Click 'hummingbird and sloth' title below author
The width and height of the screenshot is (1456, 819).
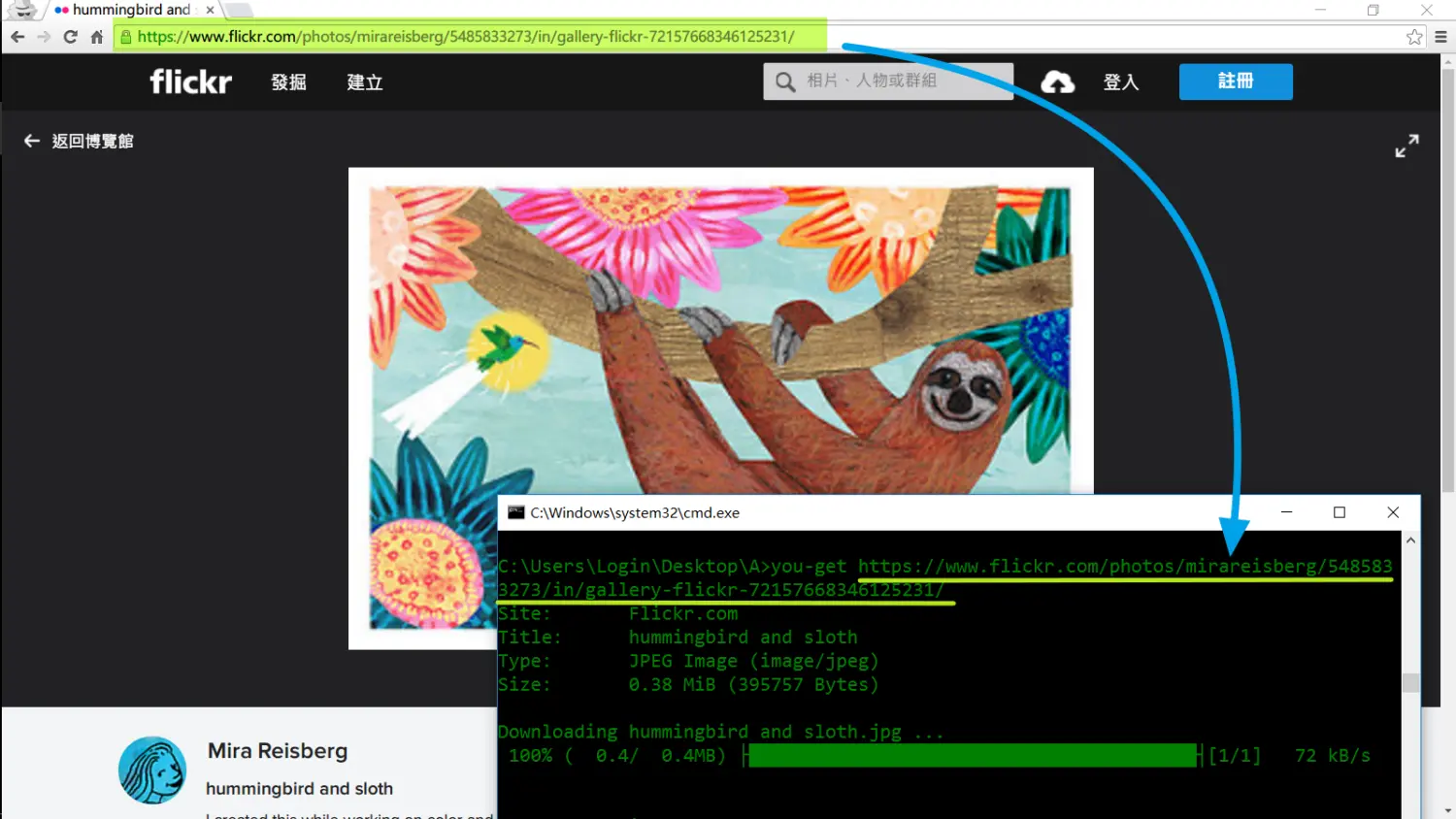click(x=299, y=789)
